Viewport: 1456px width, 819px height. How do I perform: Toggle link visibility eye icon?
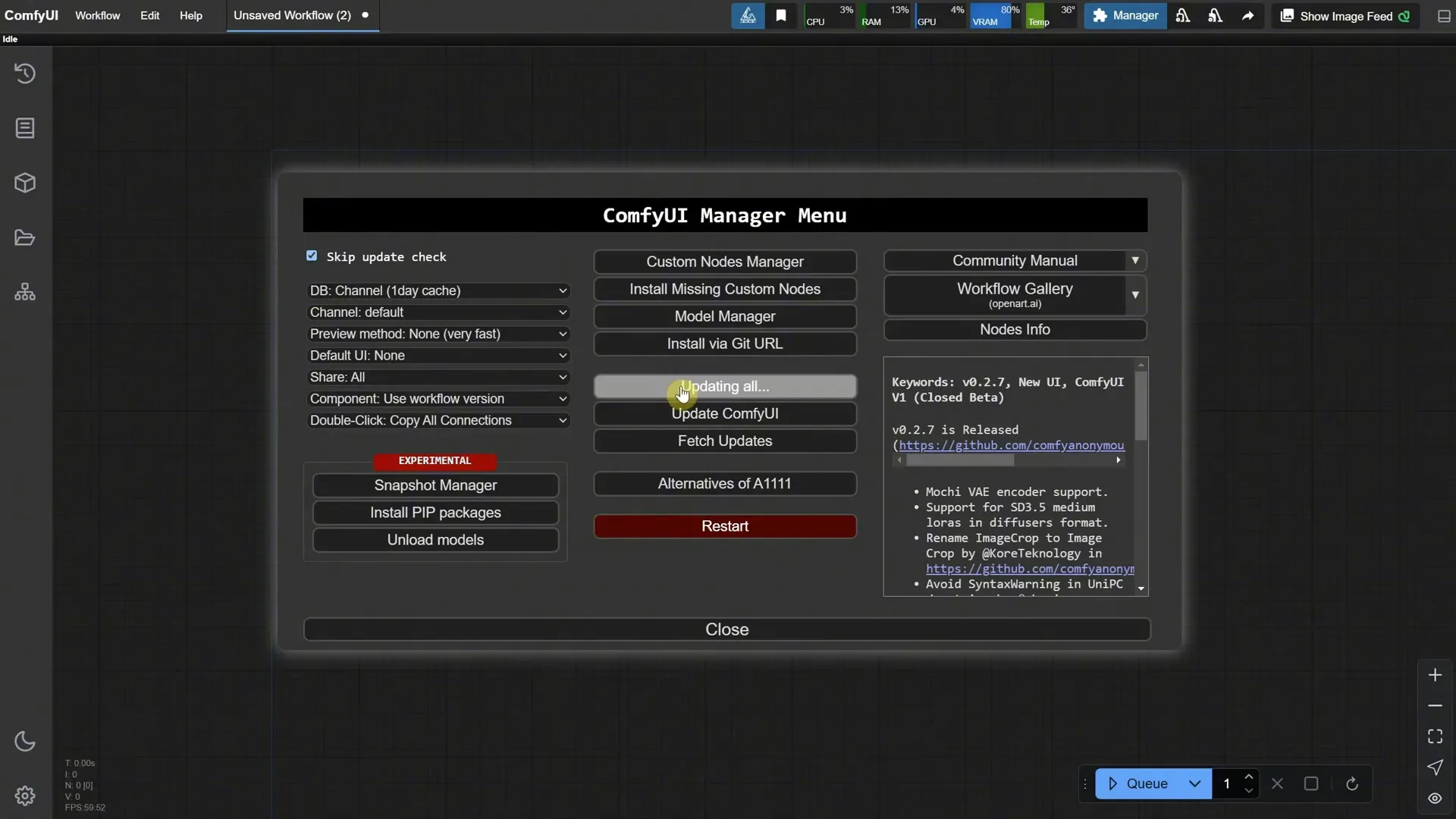(1435, 798)
